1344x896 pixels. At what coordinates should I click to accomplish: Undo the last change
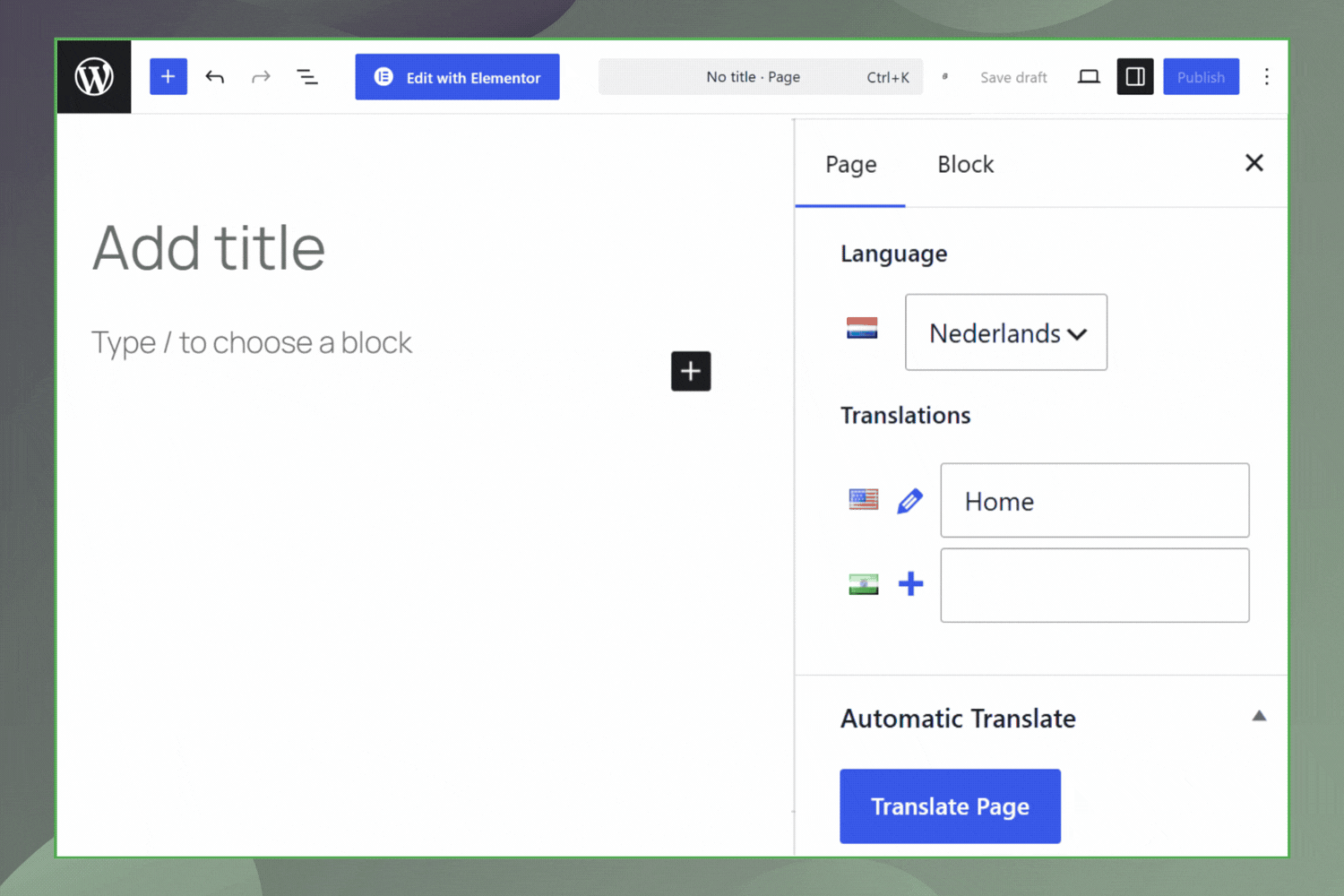[x=215, y=77]
